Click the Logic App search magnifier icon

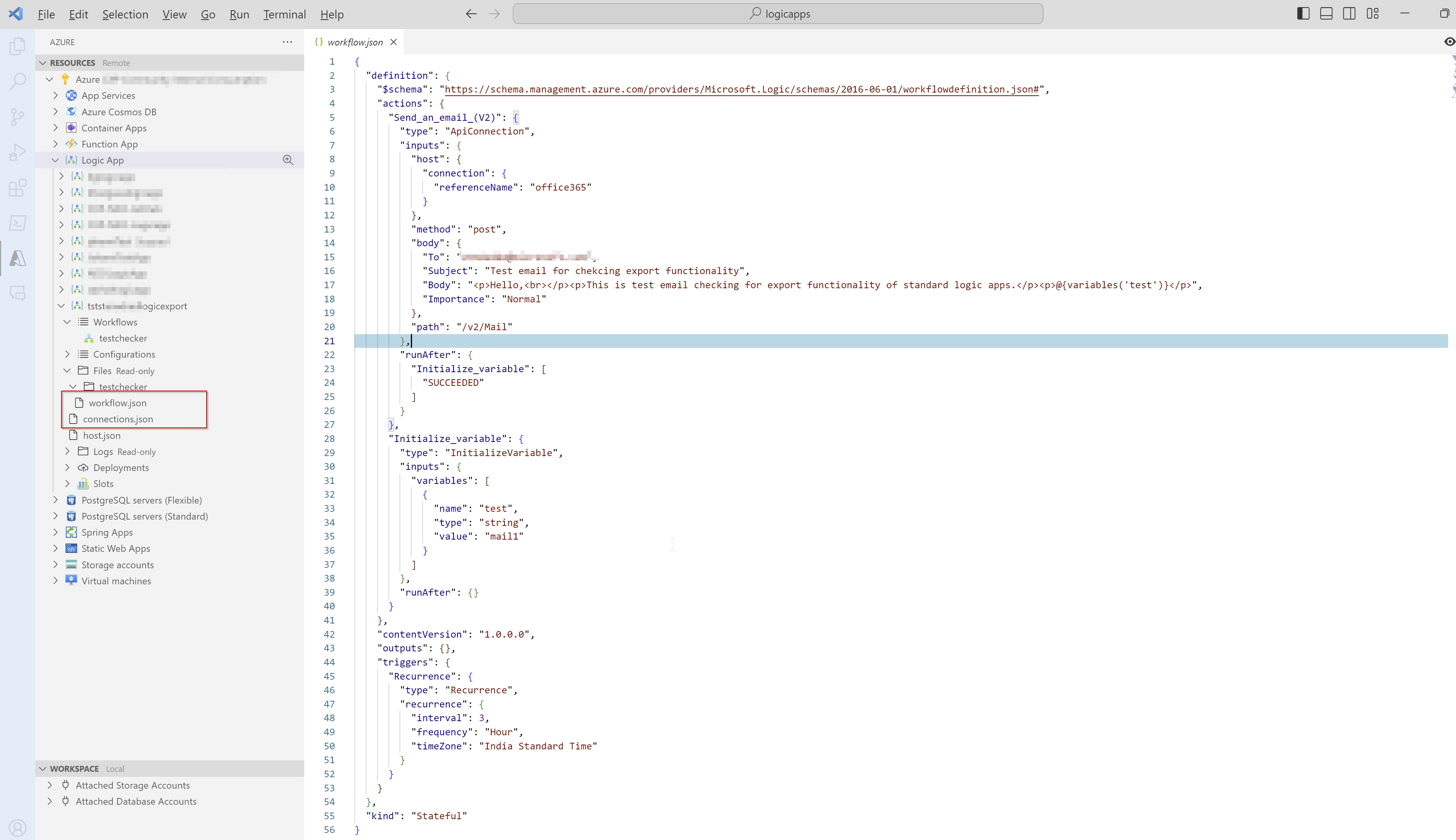coord(288,160)
